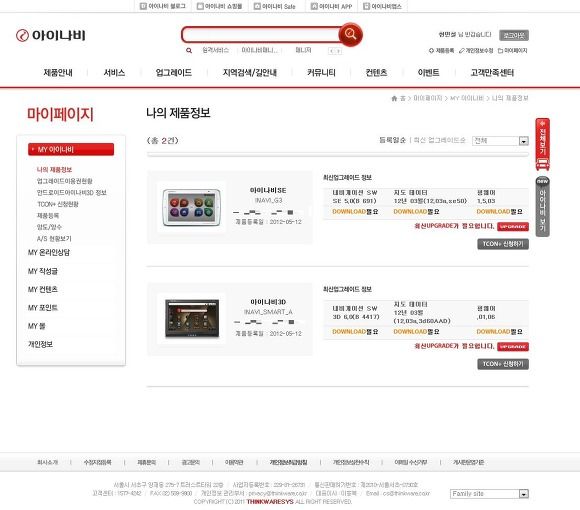580x510 pixels.
Task: Click the 로그아웃 button
Action: click(x=514, y=35)
